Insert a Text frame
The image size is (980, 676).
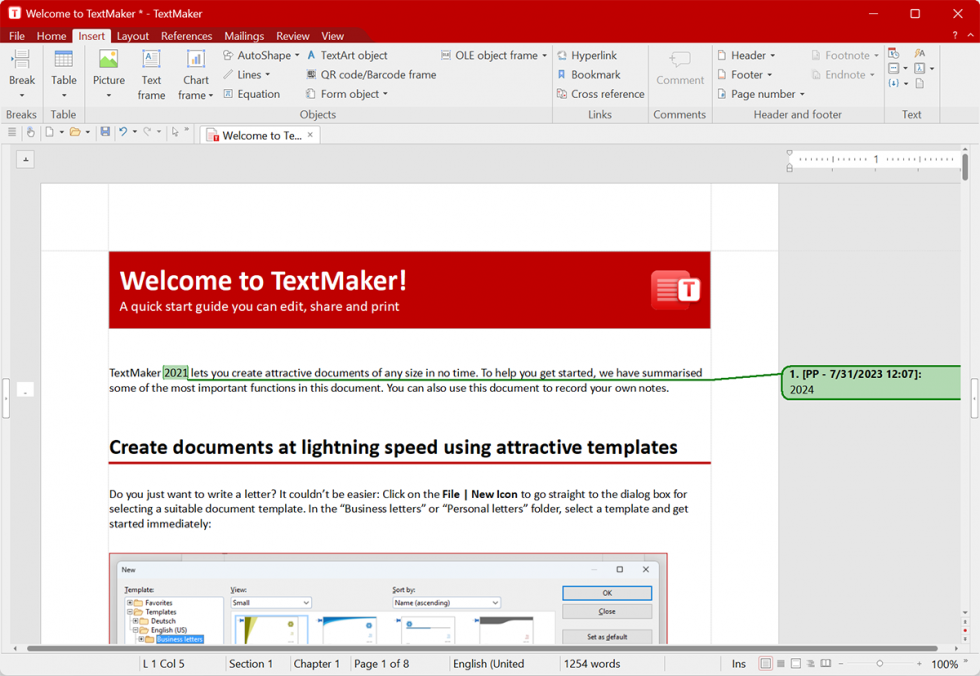coord(151,73)
